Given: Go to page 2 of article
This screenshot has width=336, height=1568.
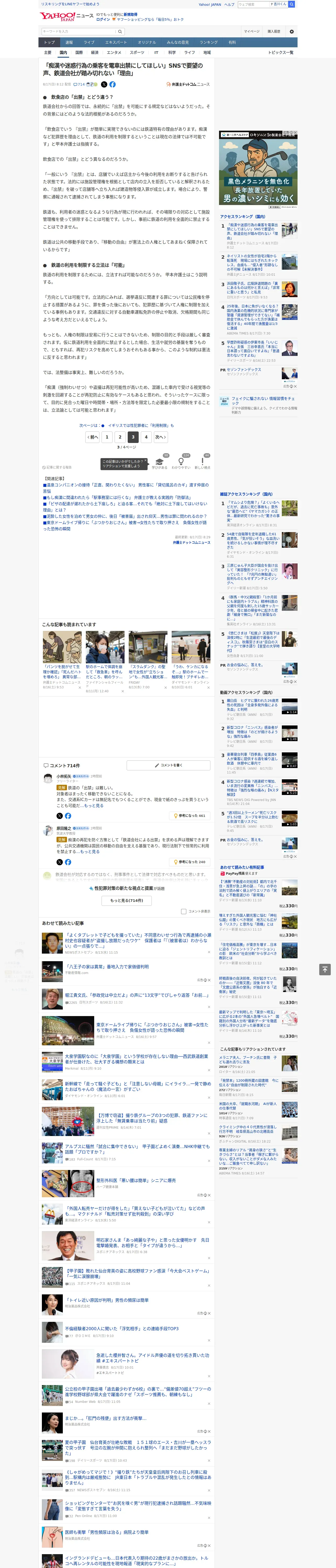Looking at the screenshot, I should point(120,436).
